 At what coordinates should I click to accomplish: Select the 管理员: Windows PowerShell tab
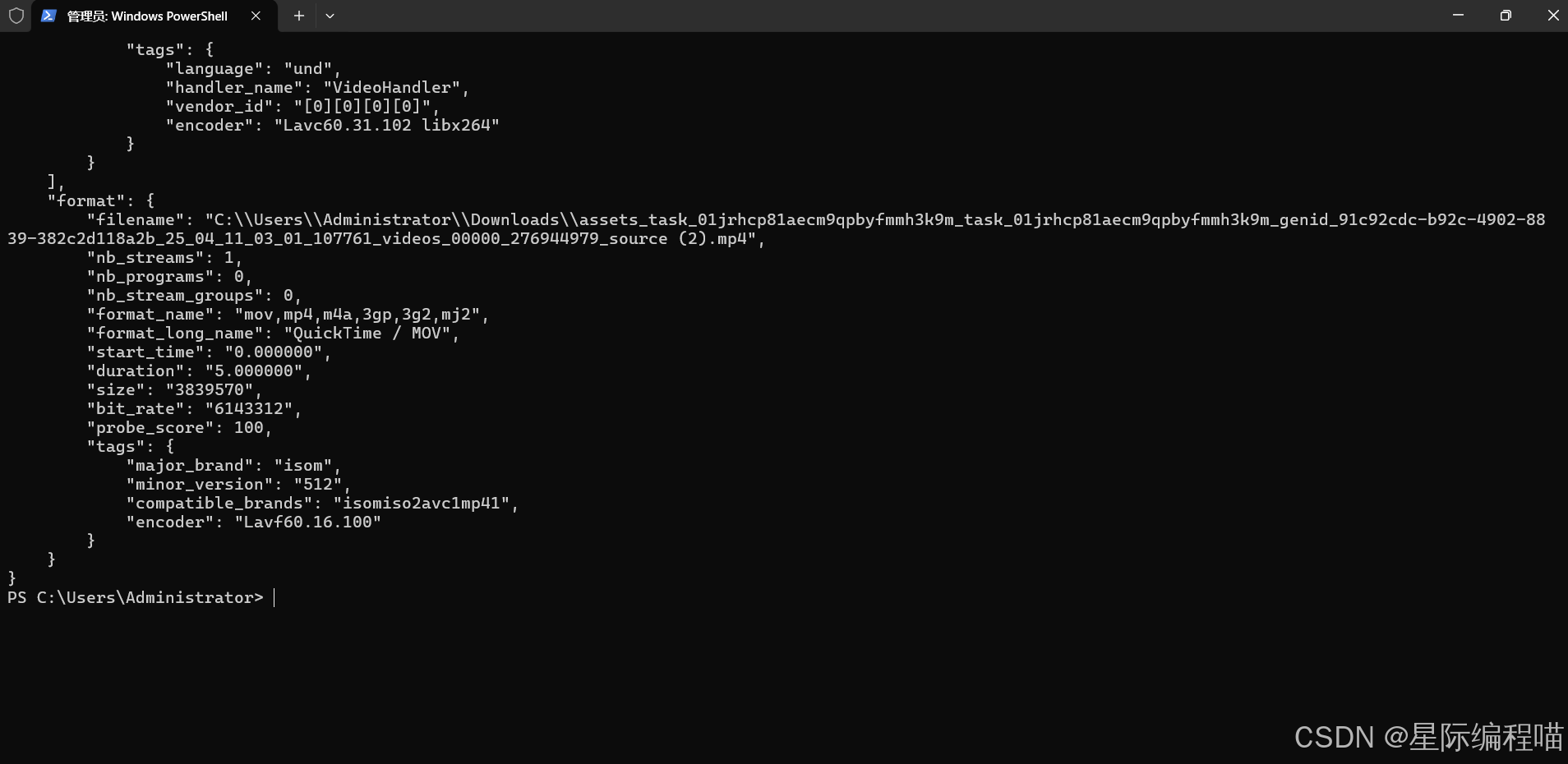[148, 16]
